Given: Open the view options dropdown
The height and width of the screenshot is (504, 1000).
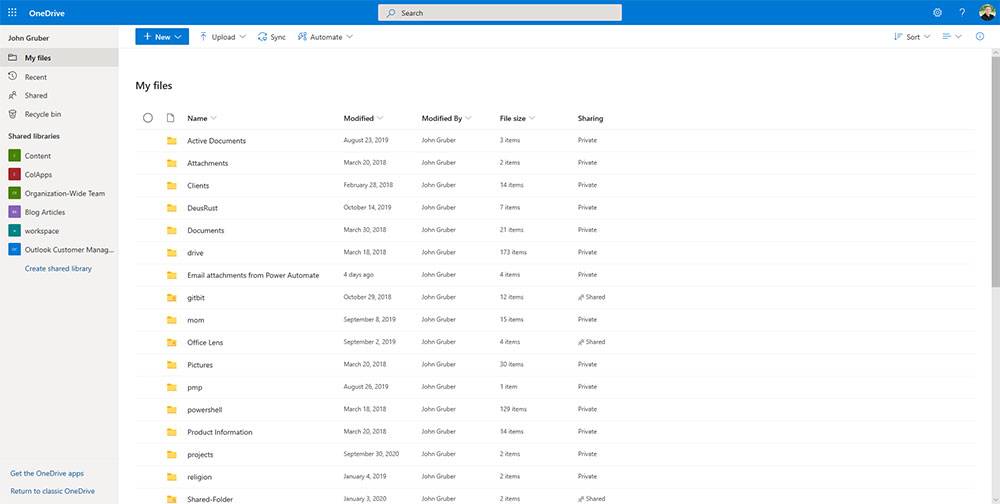Looking at the screenshot, I should [951, 37].
